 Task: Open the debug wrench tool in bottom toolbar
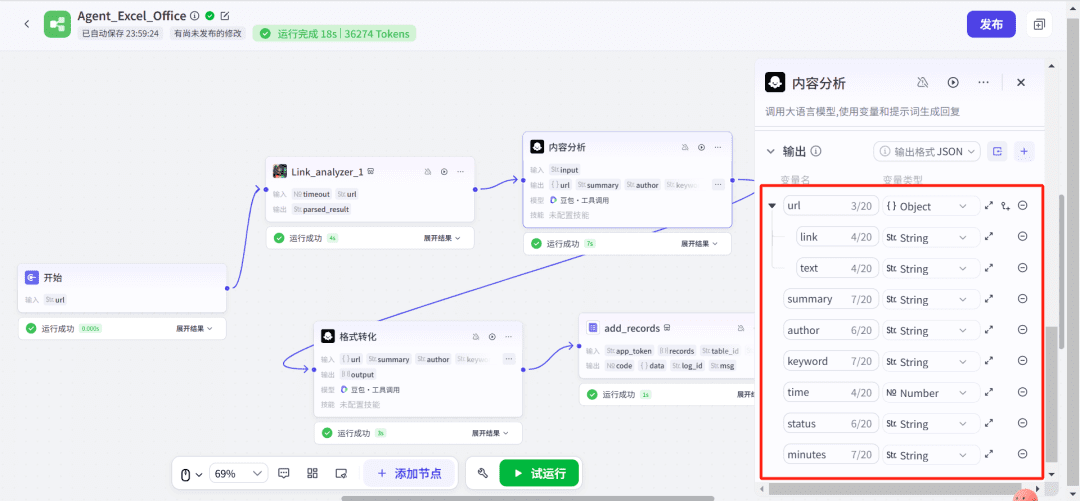pyautogui.click(x=482, y=473)
